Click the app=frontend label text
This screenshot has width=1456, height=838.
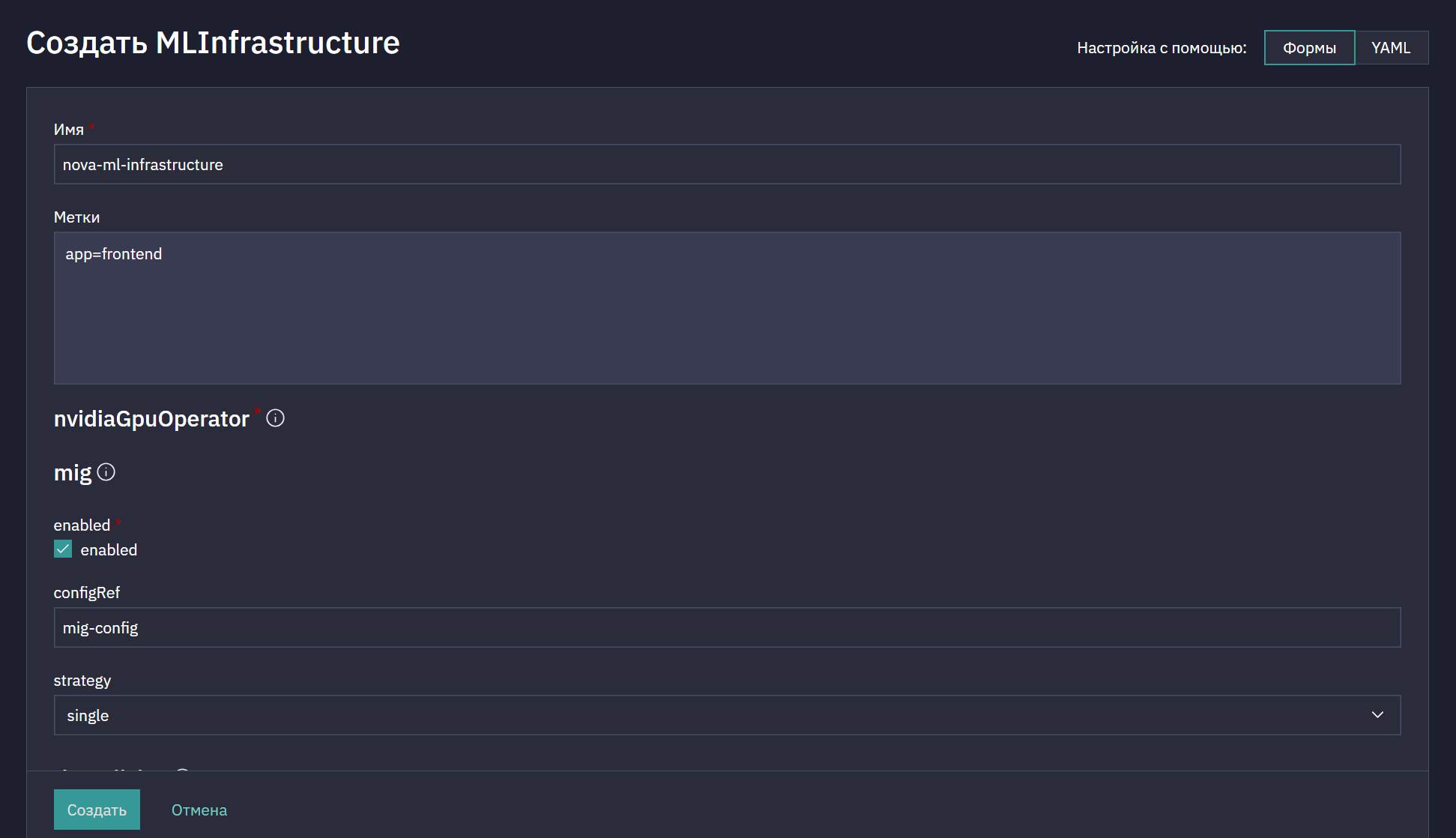114,254
